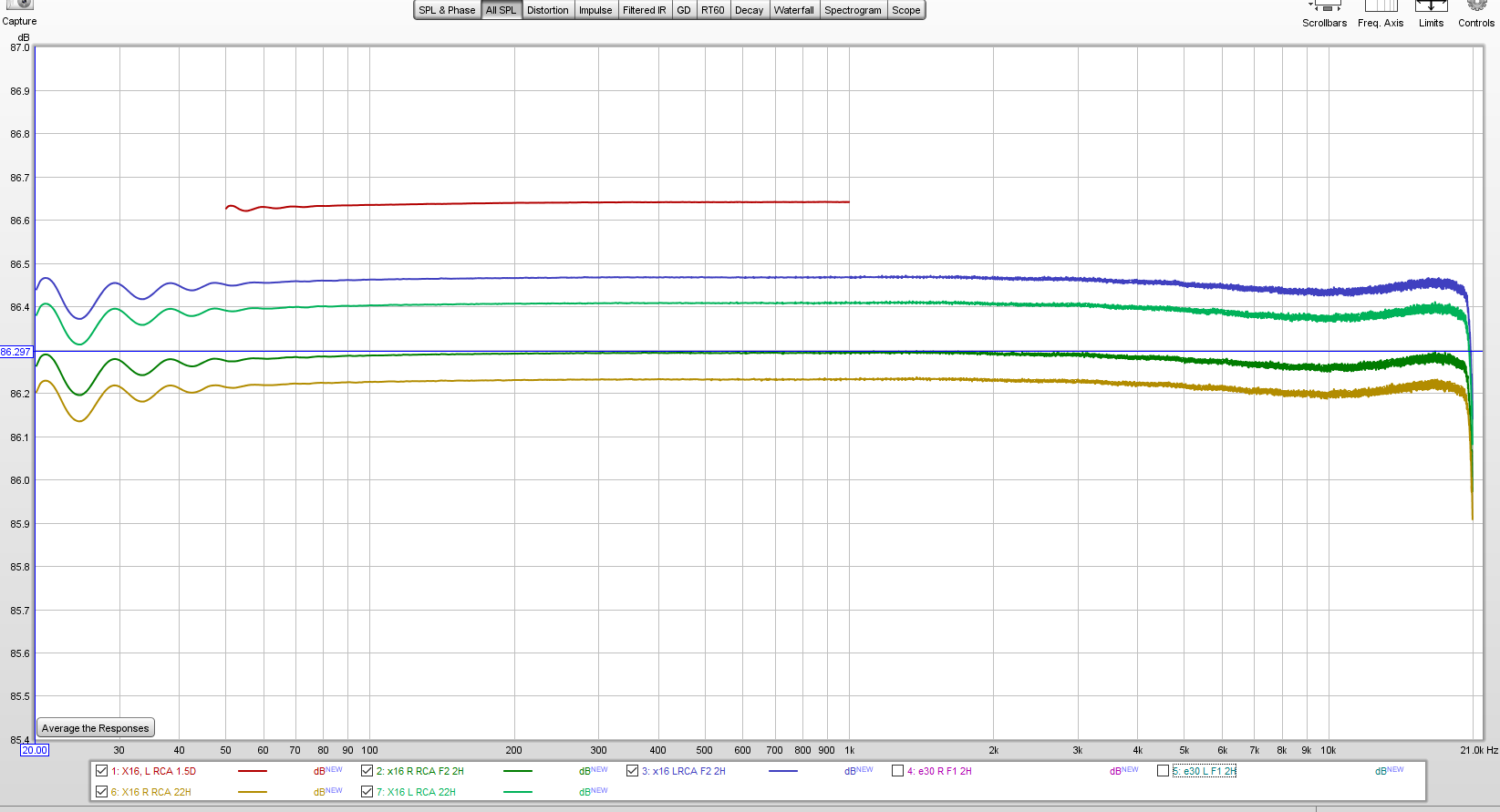Click the red line swatch of trace 1

[253, 771]
